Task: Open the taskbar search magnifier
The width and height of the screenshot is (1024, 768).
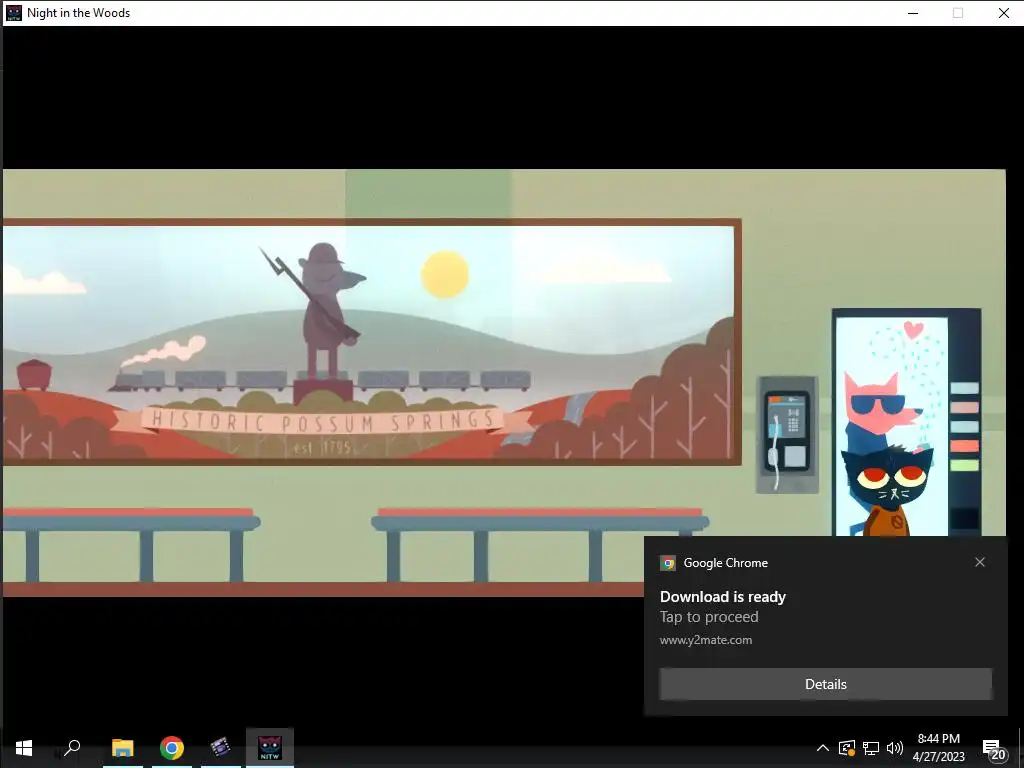Action: pos(72,748)
